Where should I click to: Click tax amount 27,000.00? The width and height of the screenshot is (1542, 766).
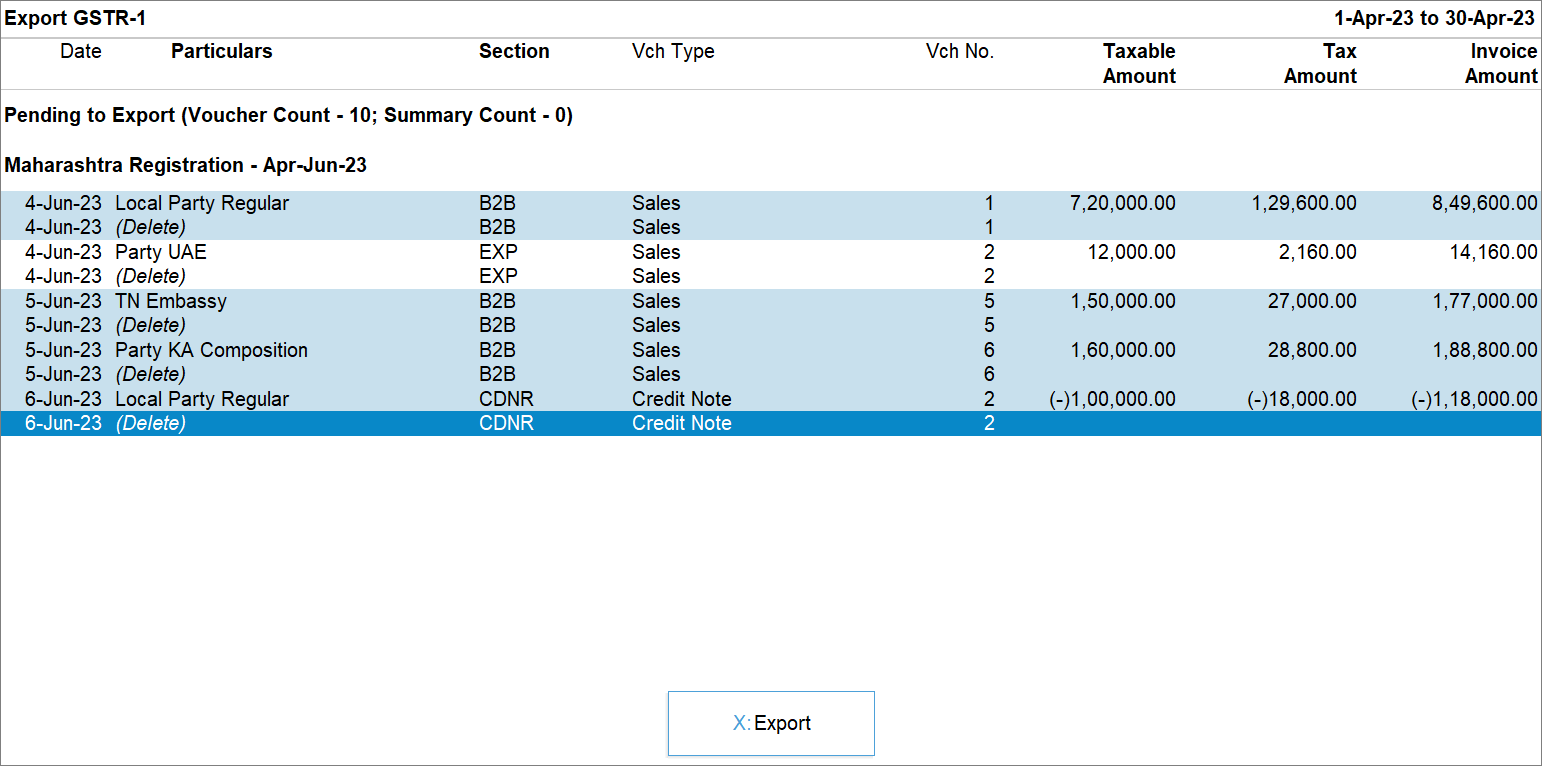coord(1312,301)
